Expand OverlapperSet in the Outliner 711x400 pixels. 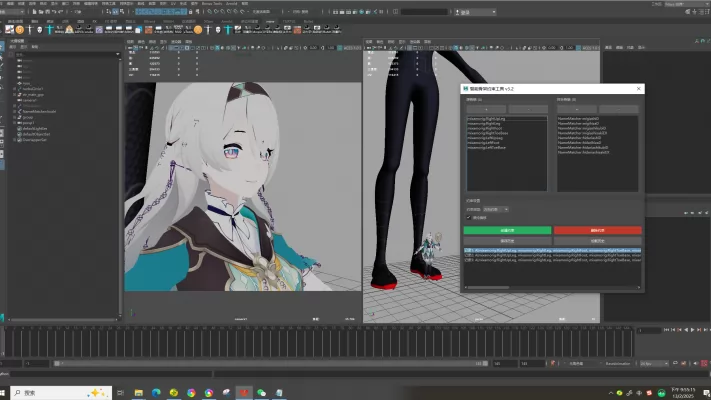15,140
